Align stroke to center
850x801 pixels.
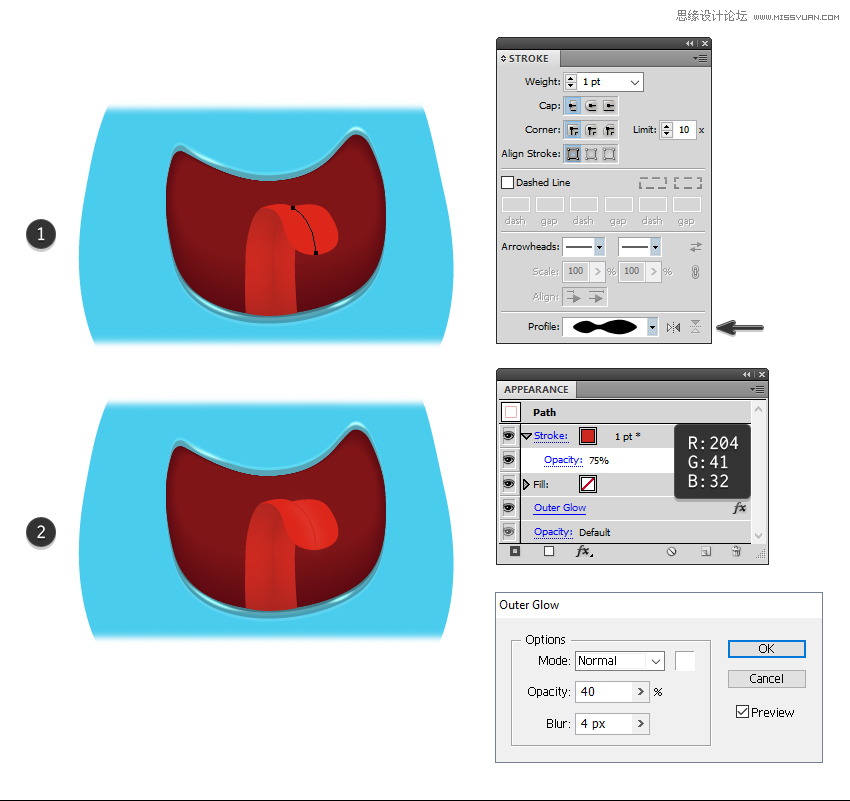coord(572,154)
